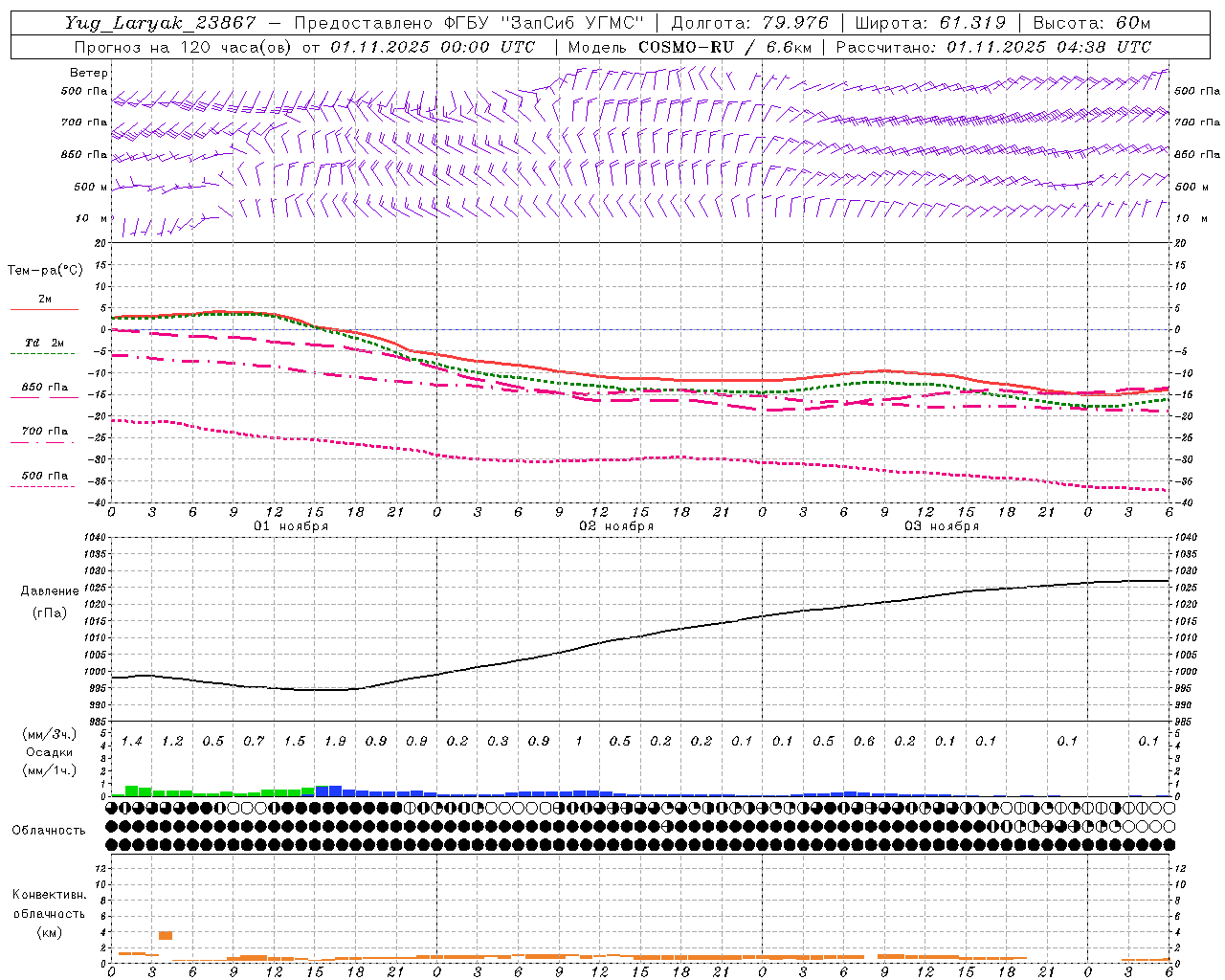Click the 03 ноября date label

point(942,526)
